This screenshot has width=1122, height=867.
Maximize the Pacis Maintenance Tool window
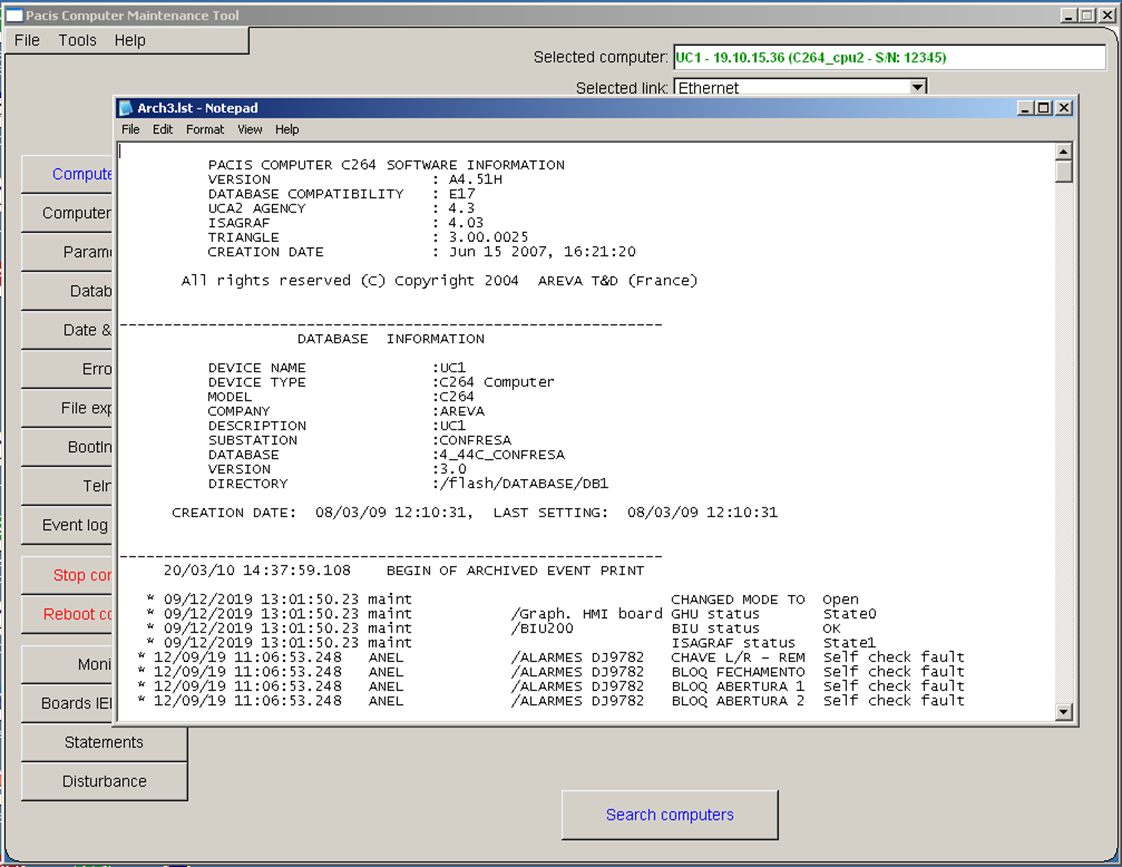click(1087, 15)
